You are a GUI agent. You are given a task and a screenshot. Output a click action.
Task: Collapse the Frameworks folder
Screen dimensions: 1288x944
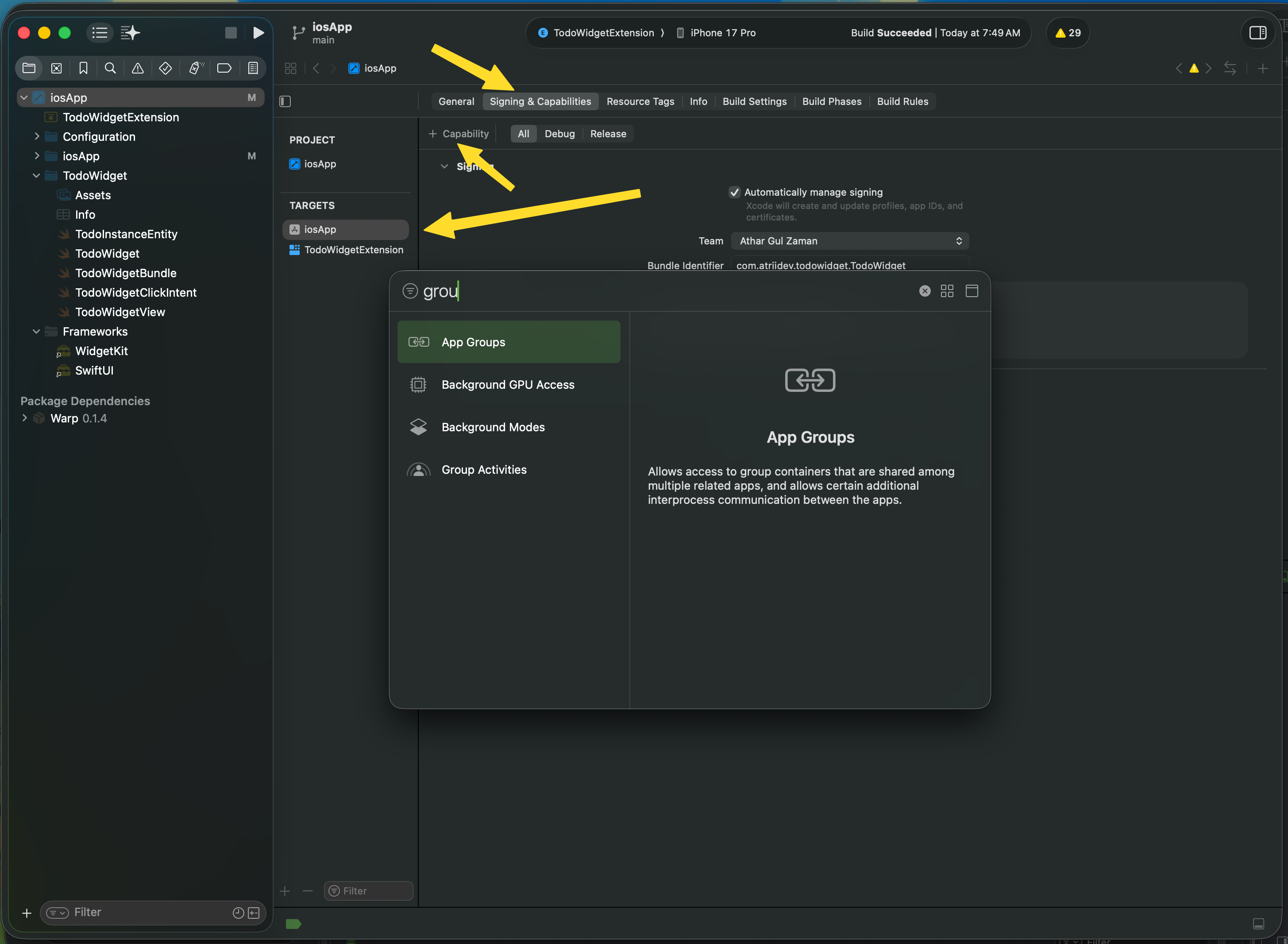[x=37, y=332]
